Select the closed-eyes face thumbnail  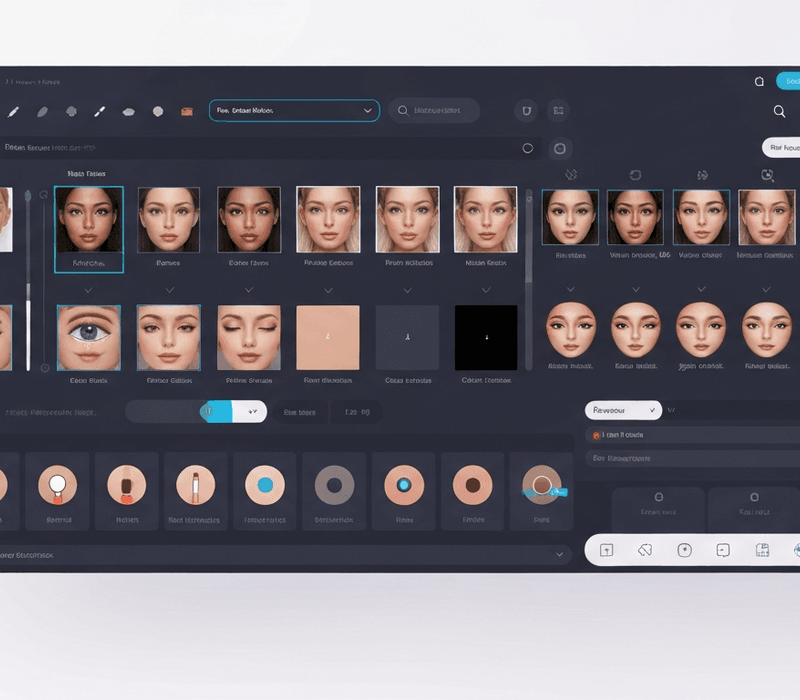coord(249,337)
